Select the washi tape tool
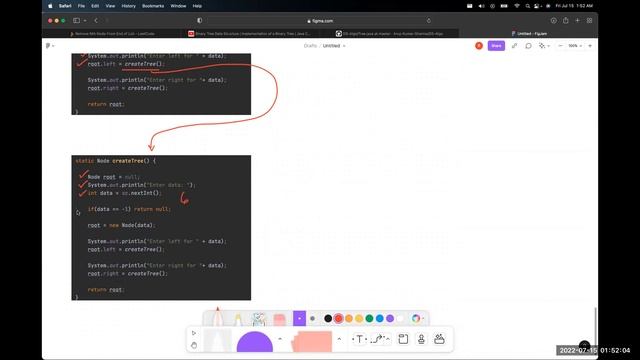This screenshot has width=640, height=360. [259, 319]
